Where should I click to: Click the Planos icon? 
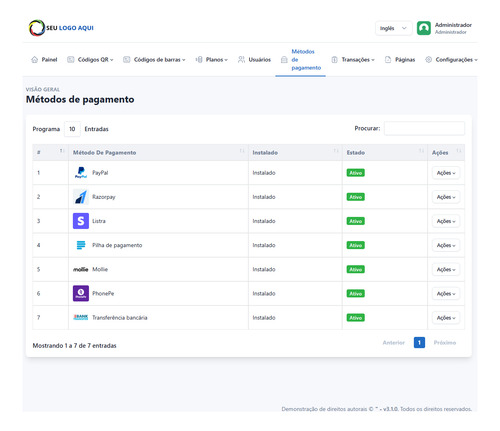point(199,60)
